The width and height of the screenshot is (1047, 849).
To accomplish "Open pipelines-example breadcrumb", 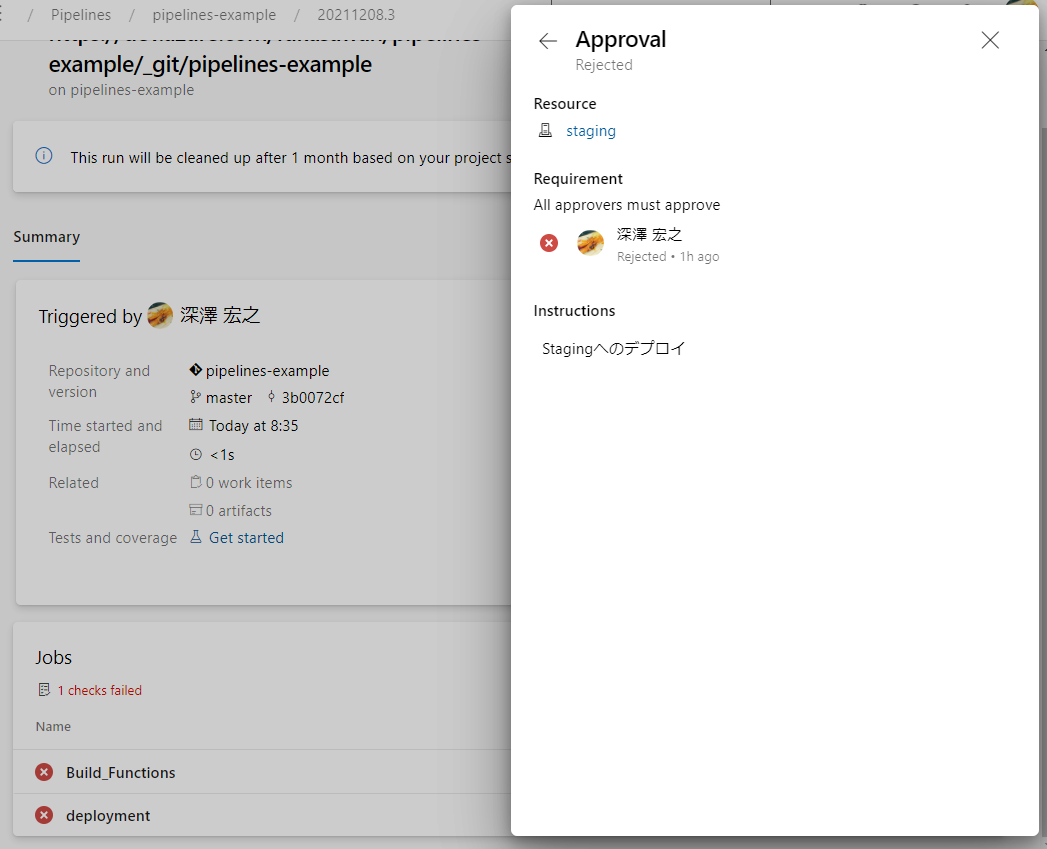I will (214, 15).
